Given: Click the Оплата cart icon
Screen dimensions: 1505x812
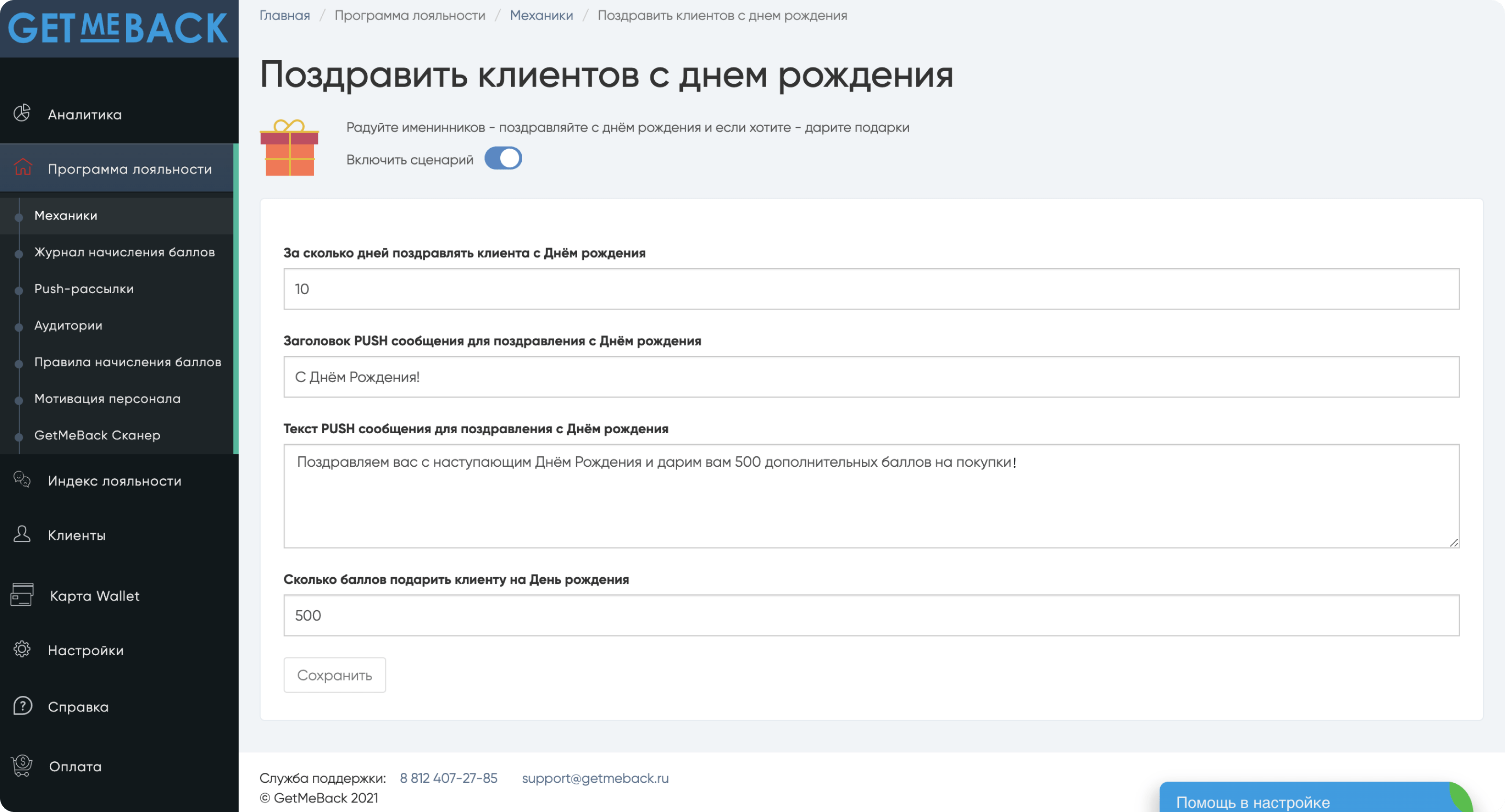Looking at the screenshot, I should [22, 766].
